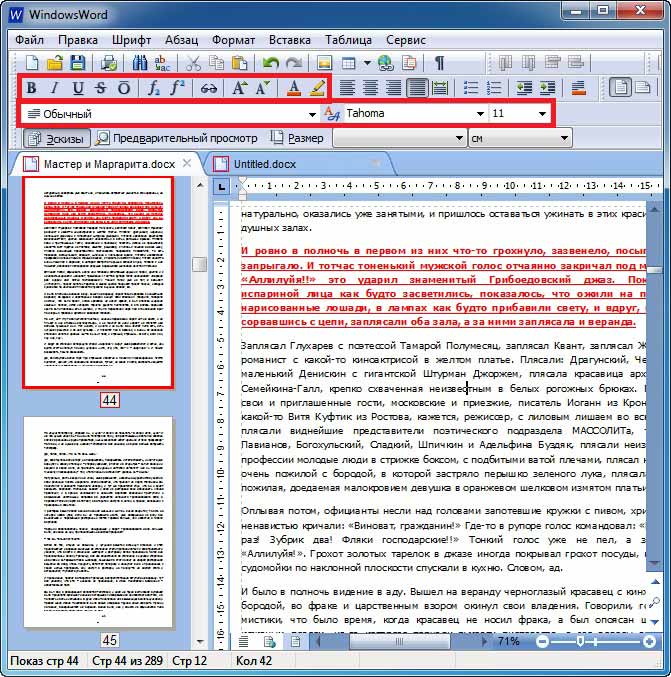The image size is (671, 677).
Task: Align text to the left
Action: [x=347, y=88]
